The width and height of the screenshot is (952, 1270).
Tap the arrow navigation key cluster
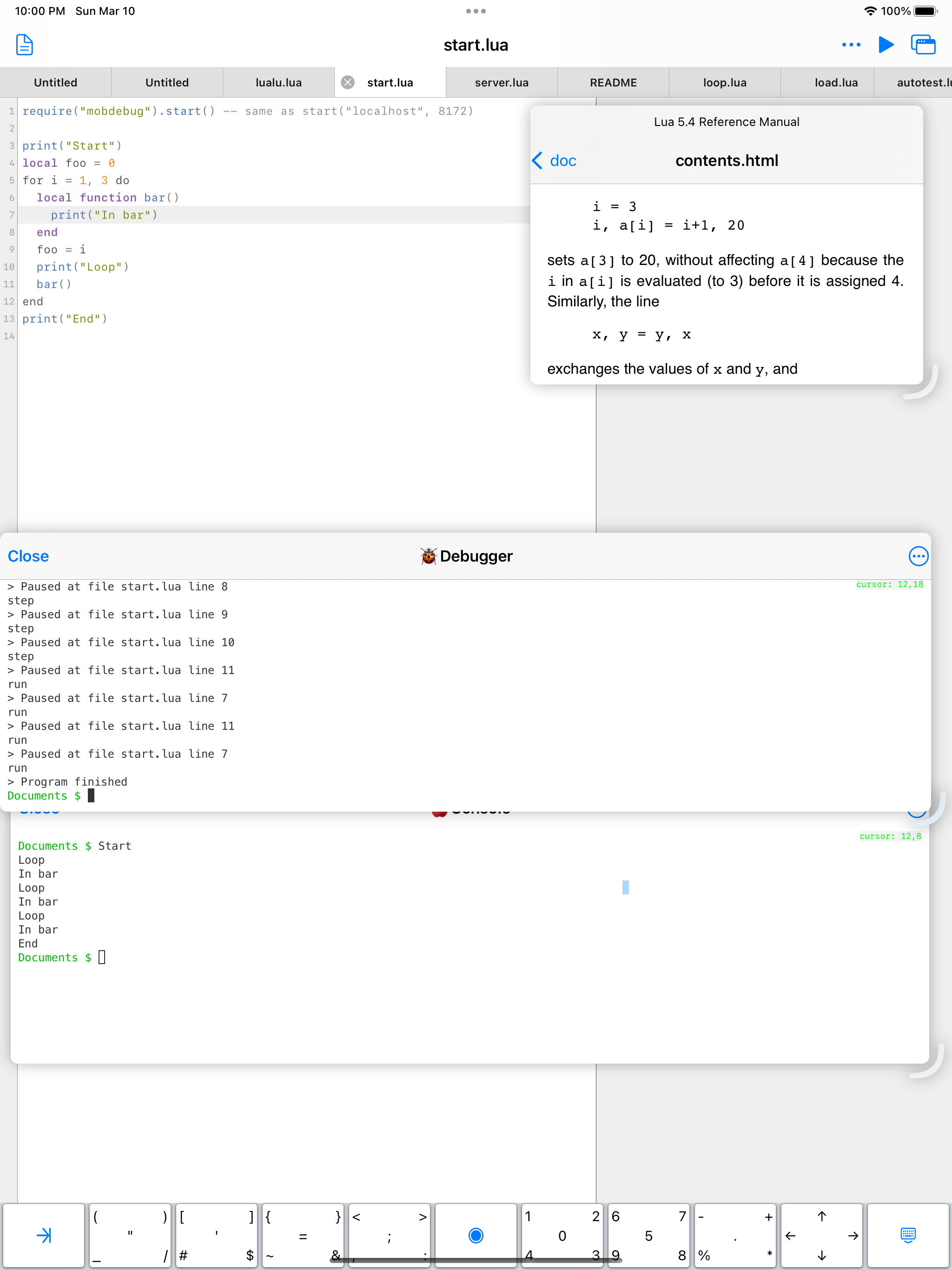[822, 1235]
